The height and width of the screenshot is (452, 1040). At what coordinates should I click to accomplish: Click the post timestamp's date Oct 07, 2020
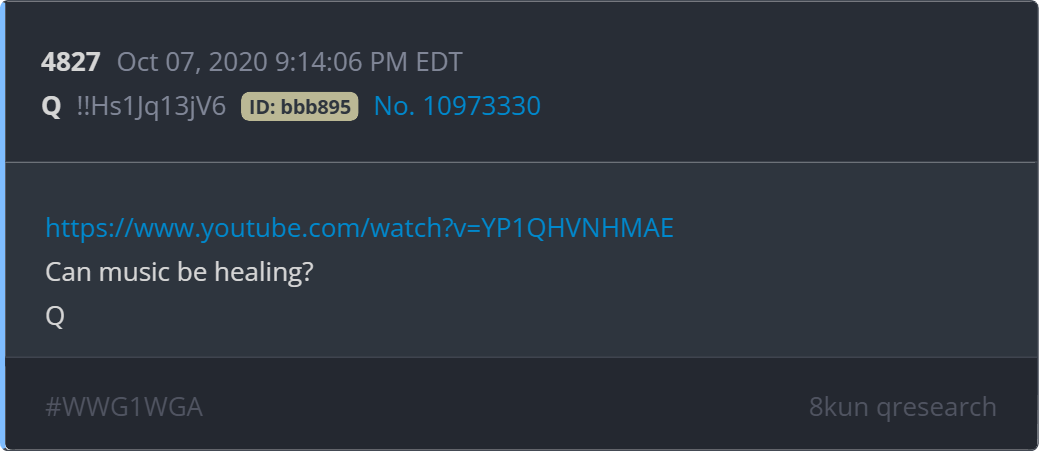coord(193,62)
